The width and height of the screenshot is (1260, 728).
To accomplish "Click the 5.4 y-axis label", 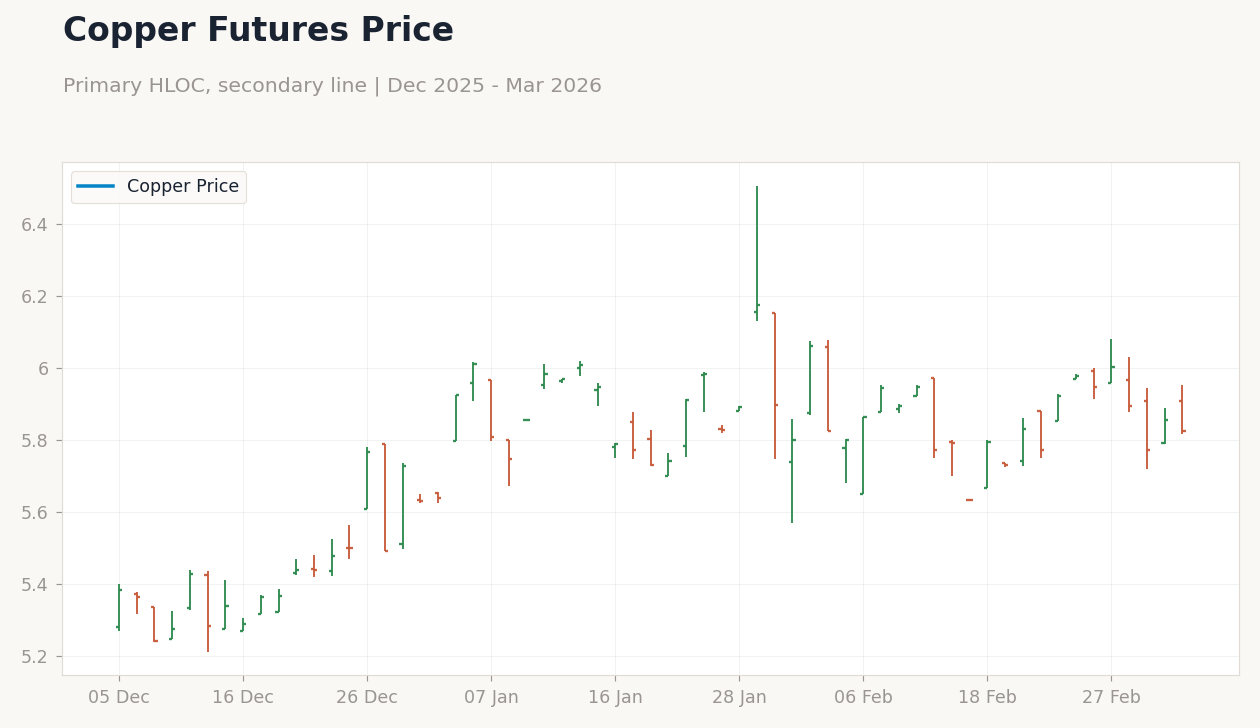I will pos(35,585).
